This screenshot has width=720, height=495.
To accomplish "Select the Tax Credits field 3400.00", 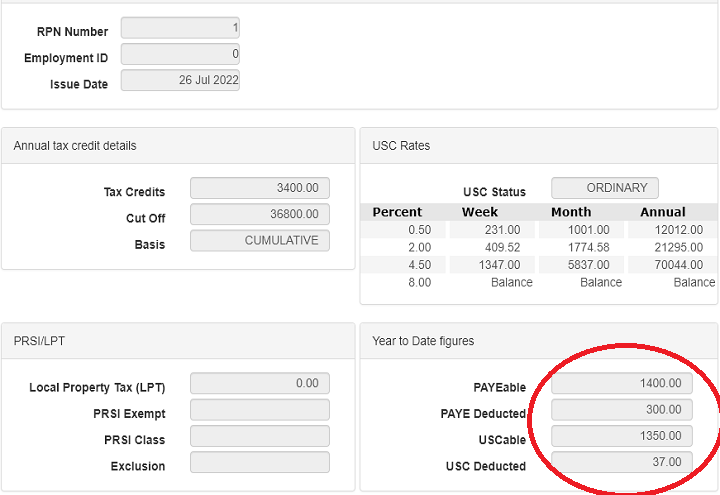I will pos(260,188).
